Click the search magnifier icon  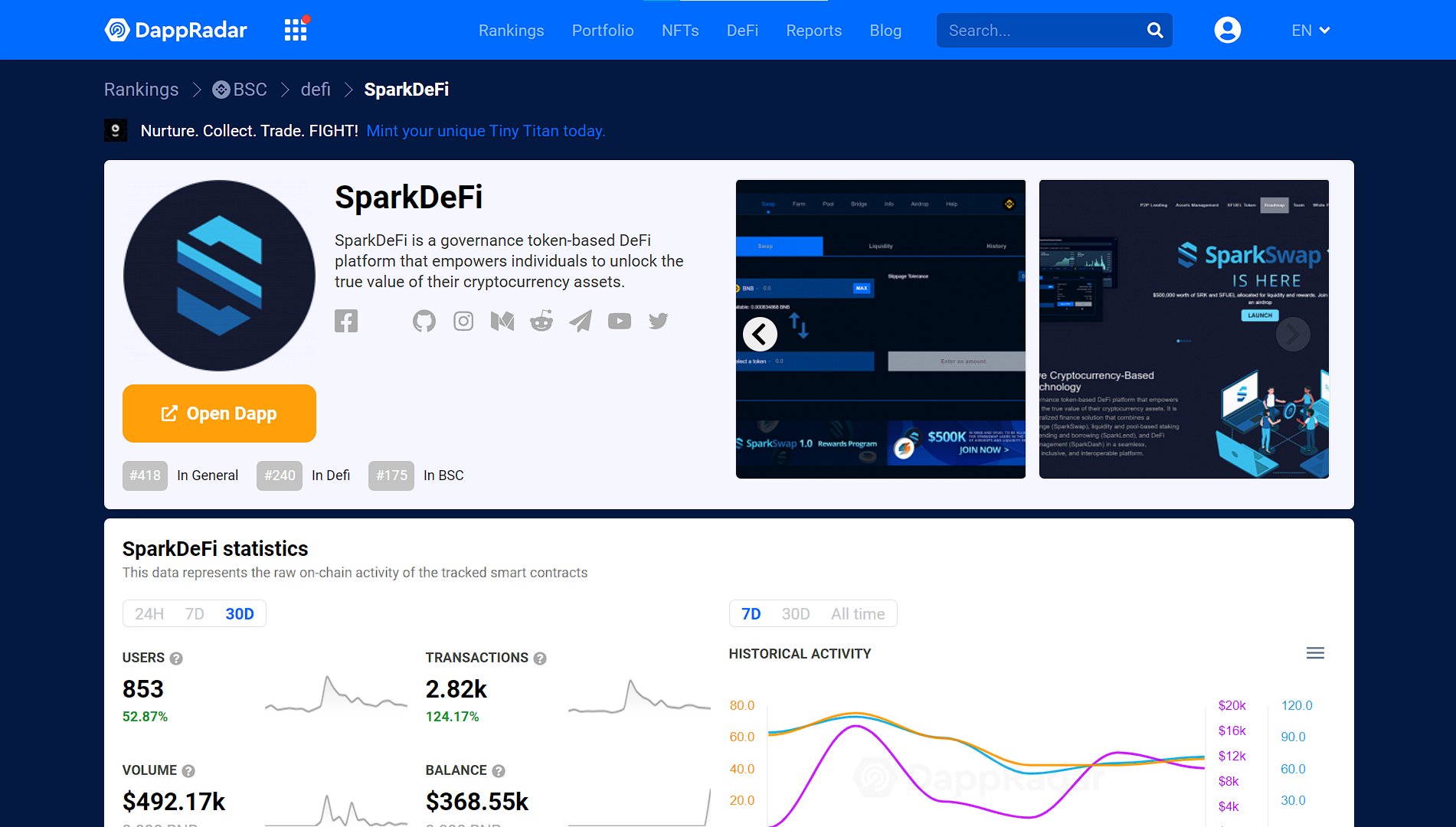click(1155, 30)
